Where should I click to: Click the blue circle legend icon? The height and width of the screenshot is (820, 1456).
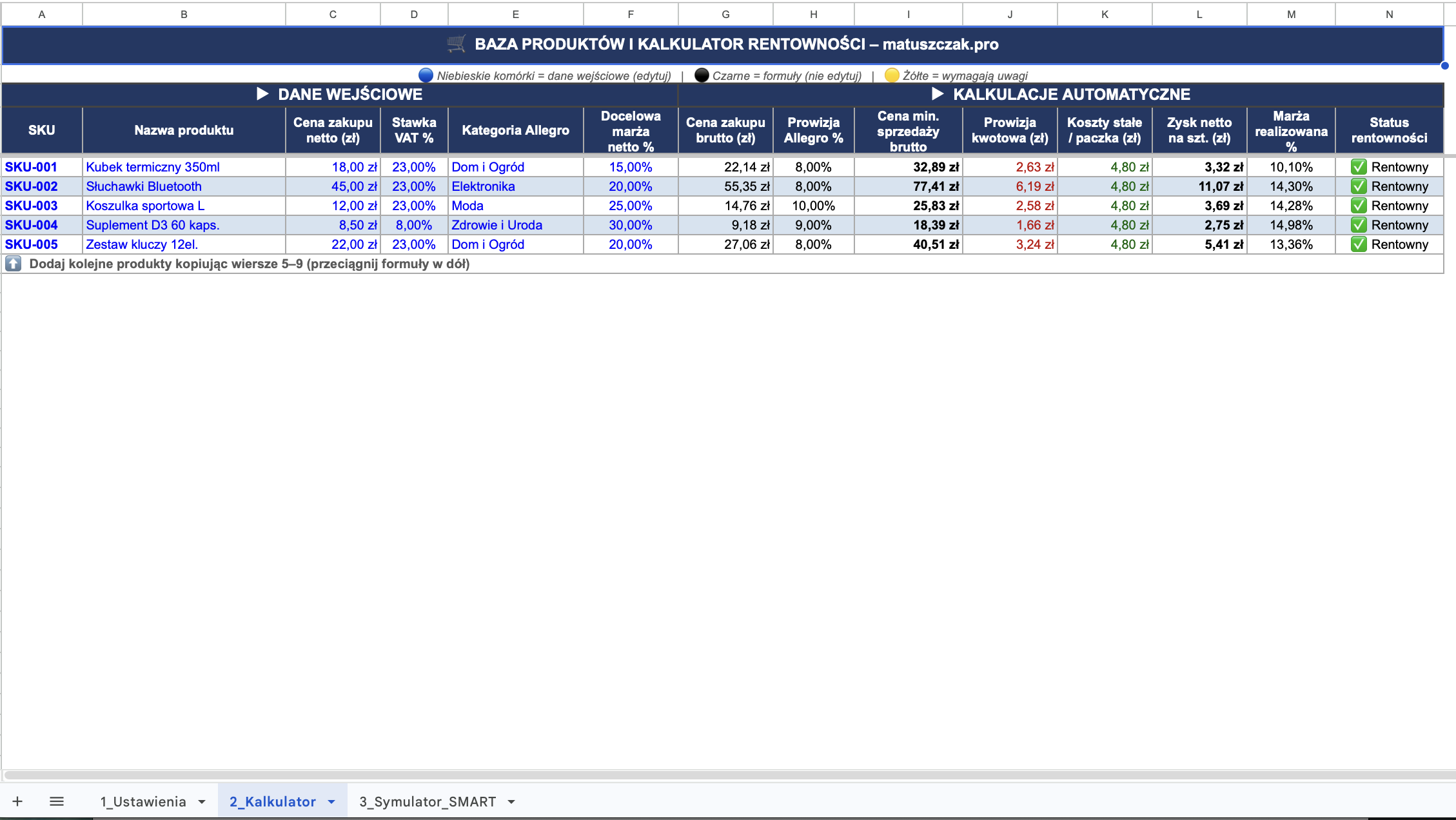426,75
